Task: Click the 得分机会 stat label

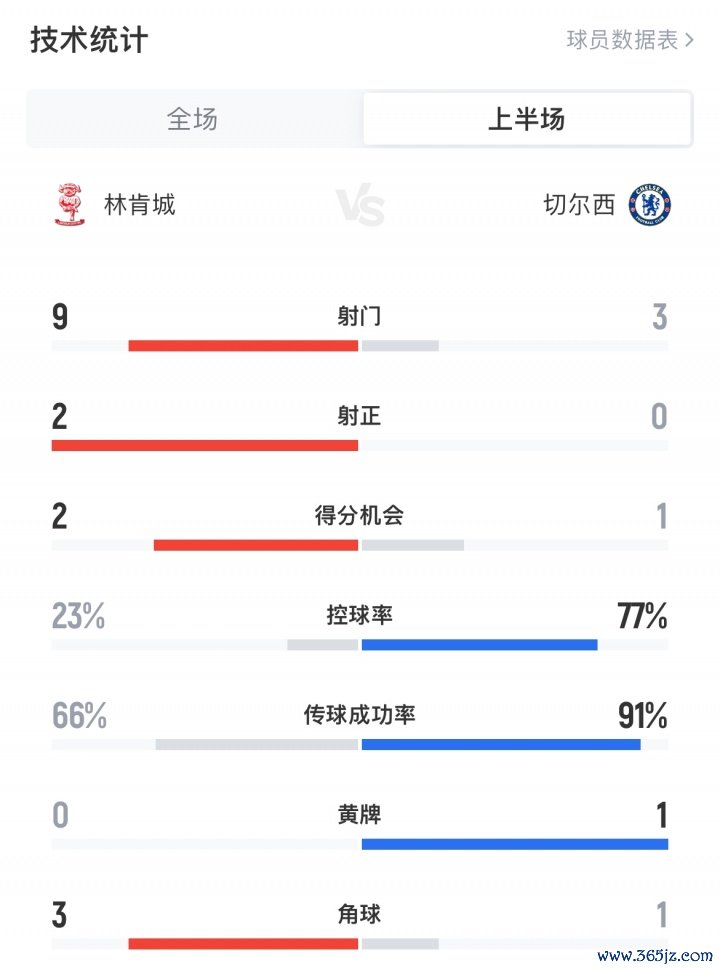Action: pos(359,515)
